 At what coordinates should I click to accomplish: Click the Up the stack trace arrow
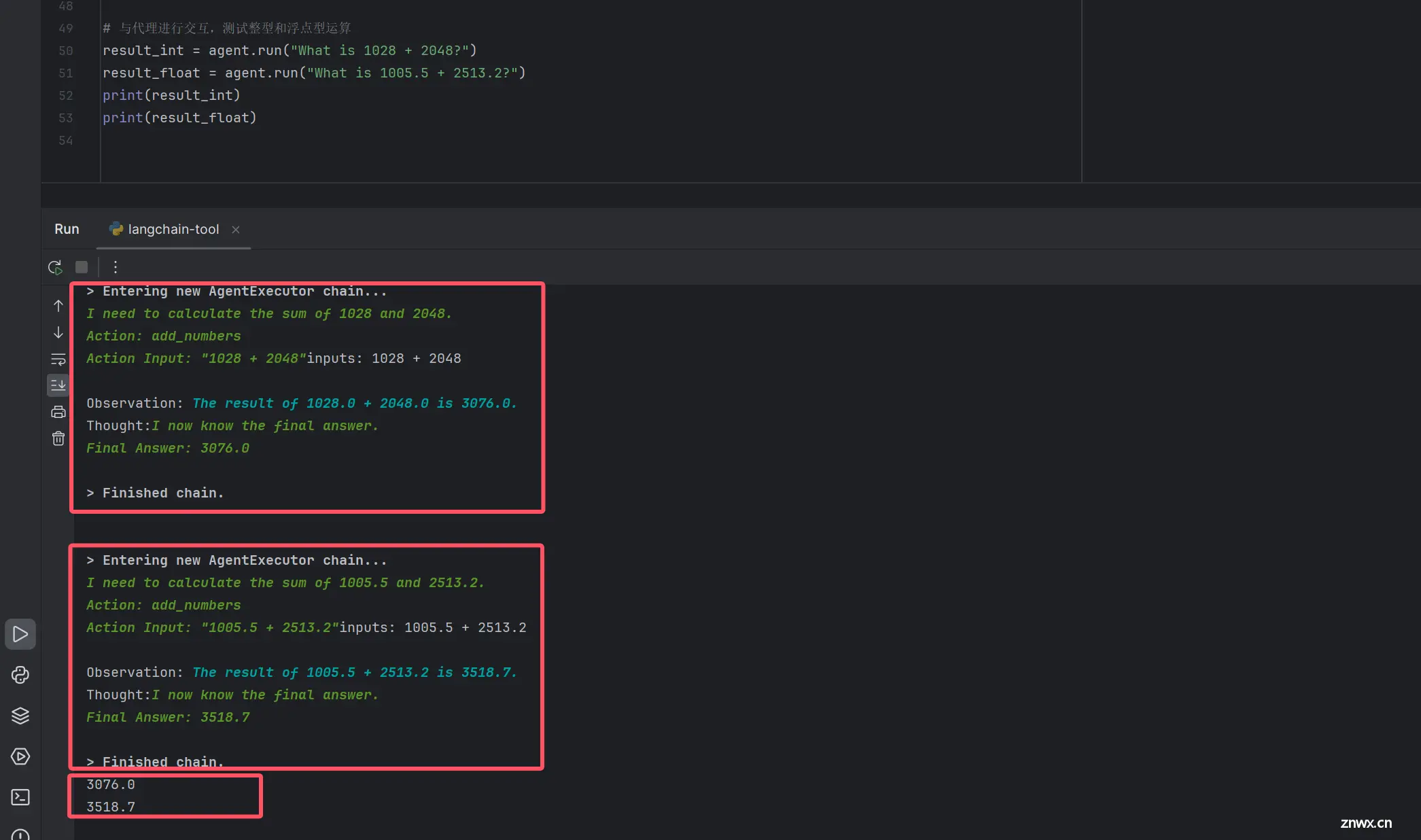point(58,306)
